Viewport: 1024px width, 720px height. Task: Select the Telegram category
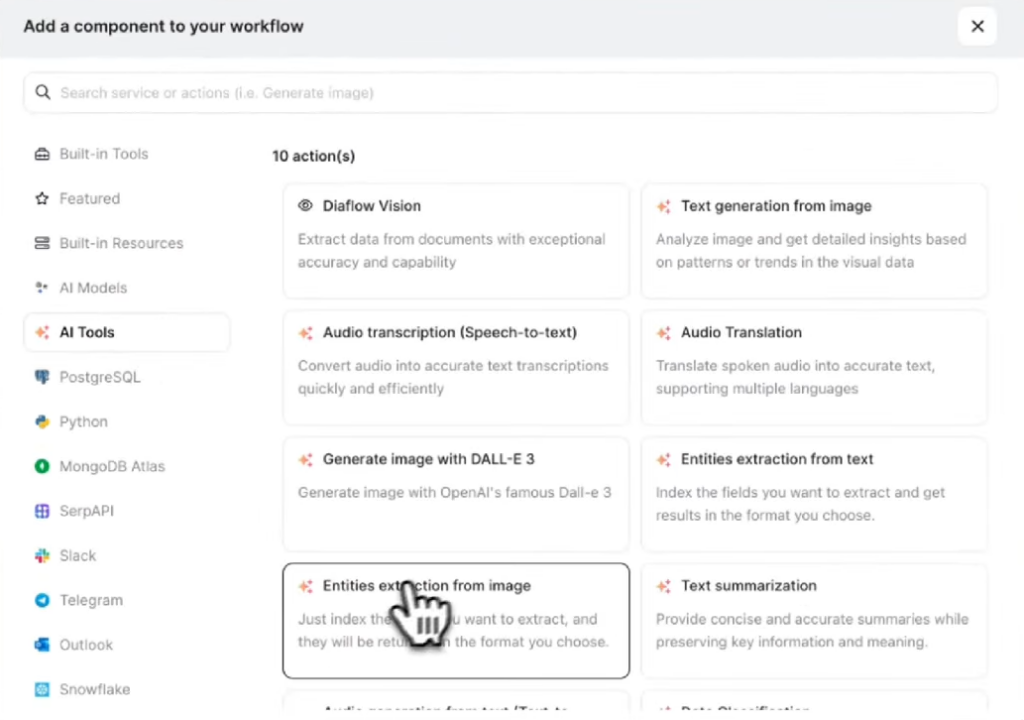coord(126,600)
